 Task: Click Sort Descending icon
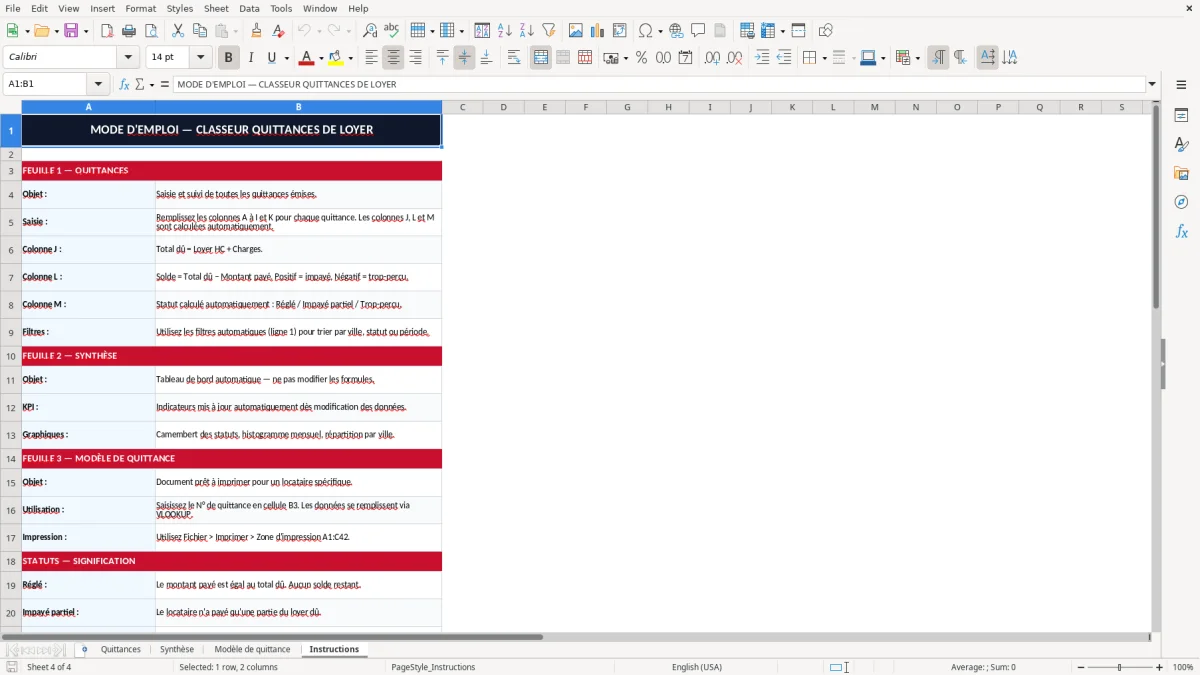[527, 31]
